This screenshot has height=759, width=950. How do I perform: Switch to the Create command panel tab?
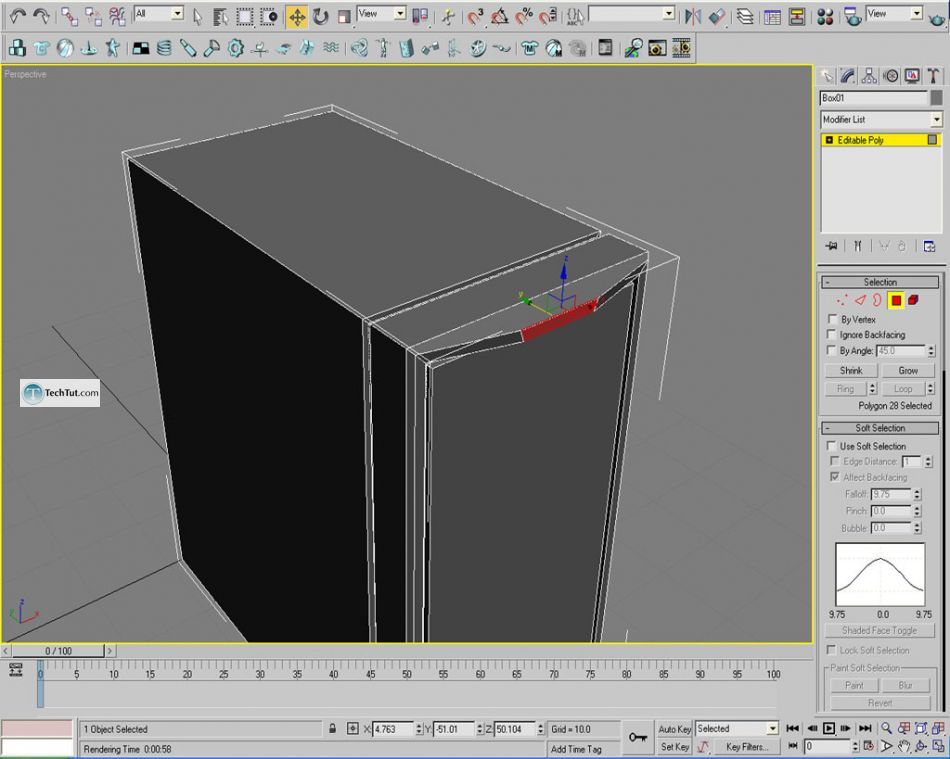(826, 76)
